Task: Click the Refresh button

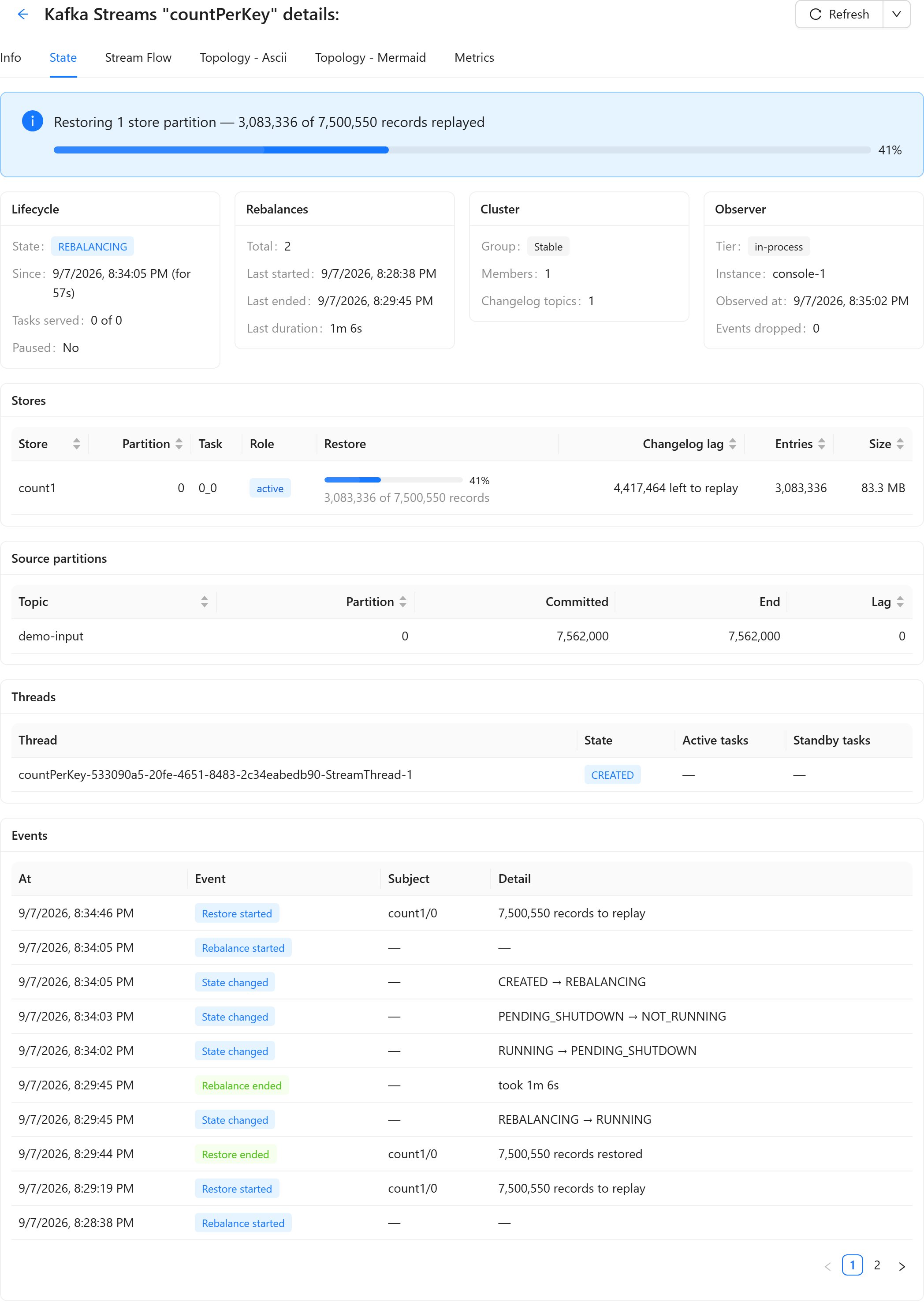Action: (x=839, y=14)
